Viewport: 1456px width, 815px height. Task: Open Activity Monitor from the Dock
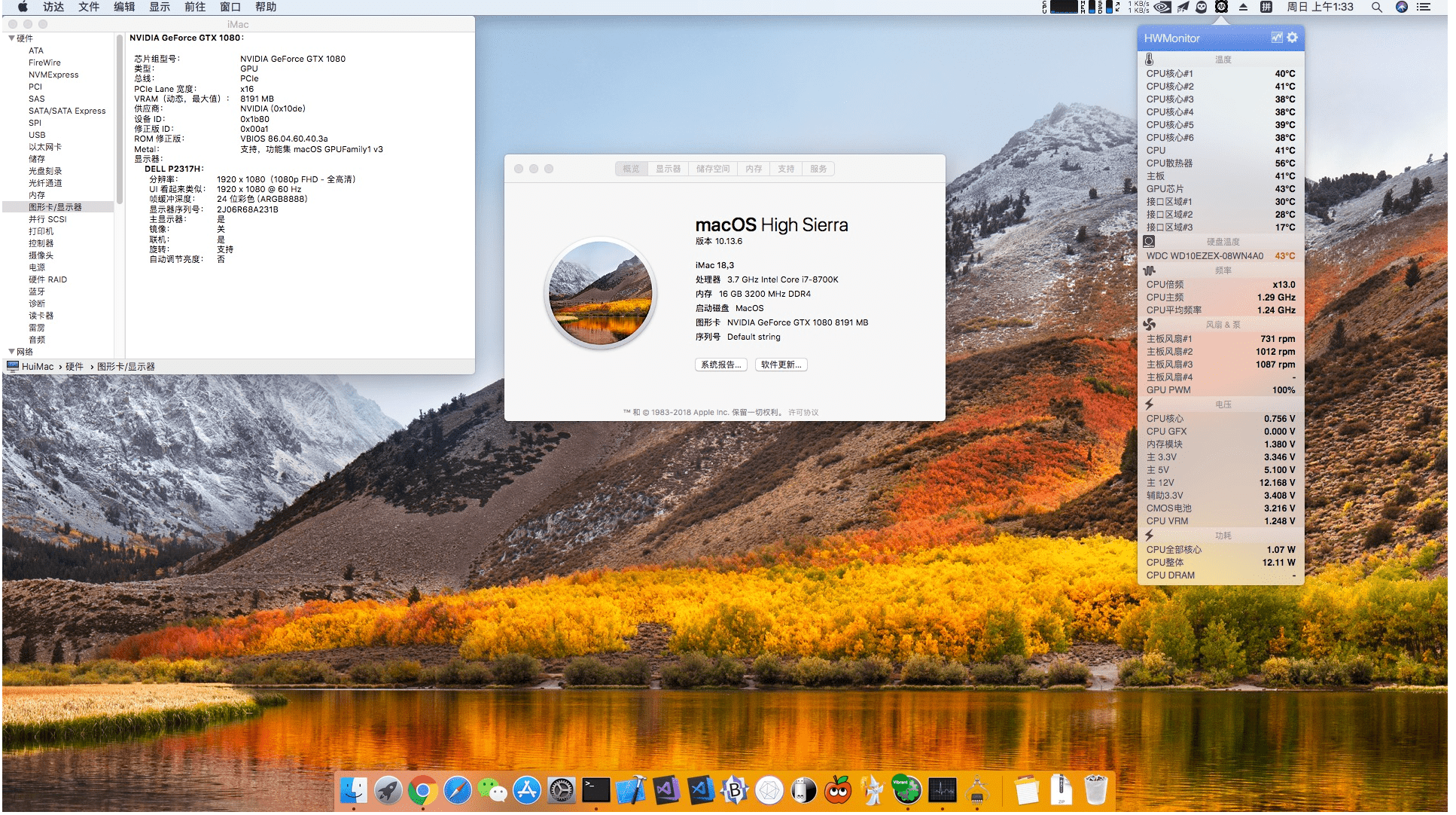[x=942, y=790]
